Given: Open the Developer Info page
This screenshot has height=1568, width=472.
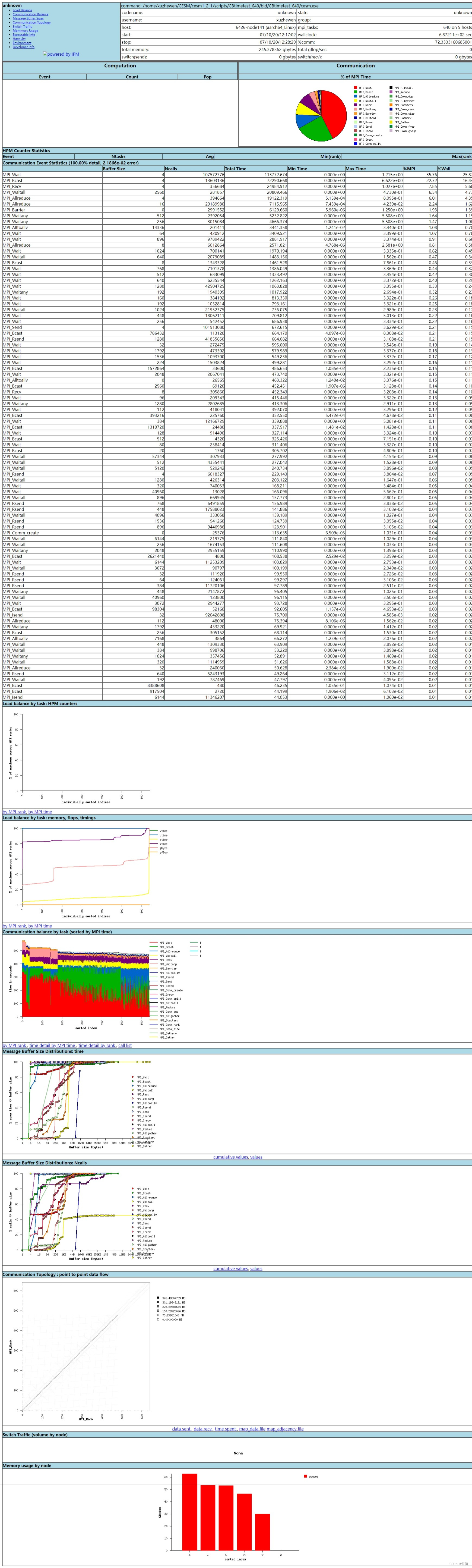Looking at the screenshot, I should tap(24, 47).
